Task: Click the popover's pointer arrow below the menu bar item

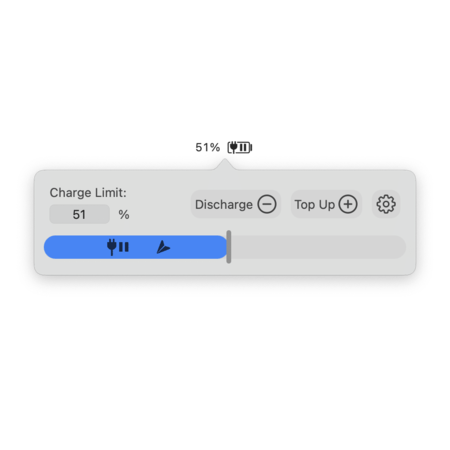Action: (x=225, y=164)
